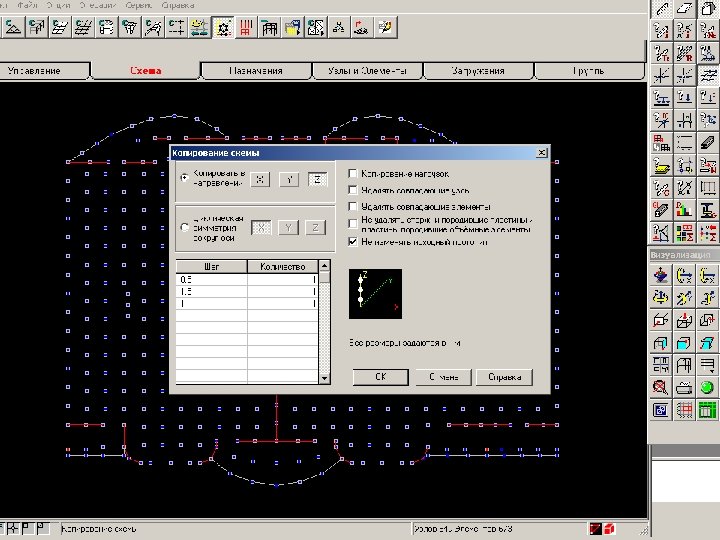The width and height of the screenshot is (720, 540).
Task: Click the table scrollbar thumb
Action: tap(324, 277)
